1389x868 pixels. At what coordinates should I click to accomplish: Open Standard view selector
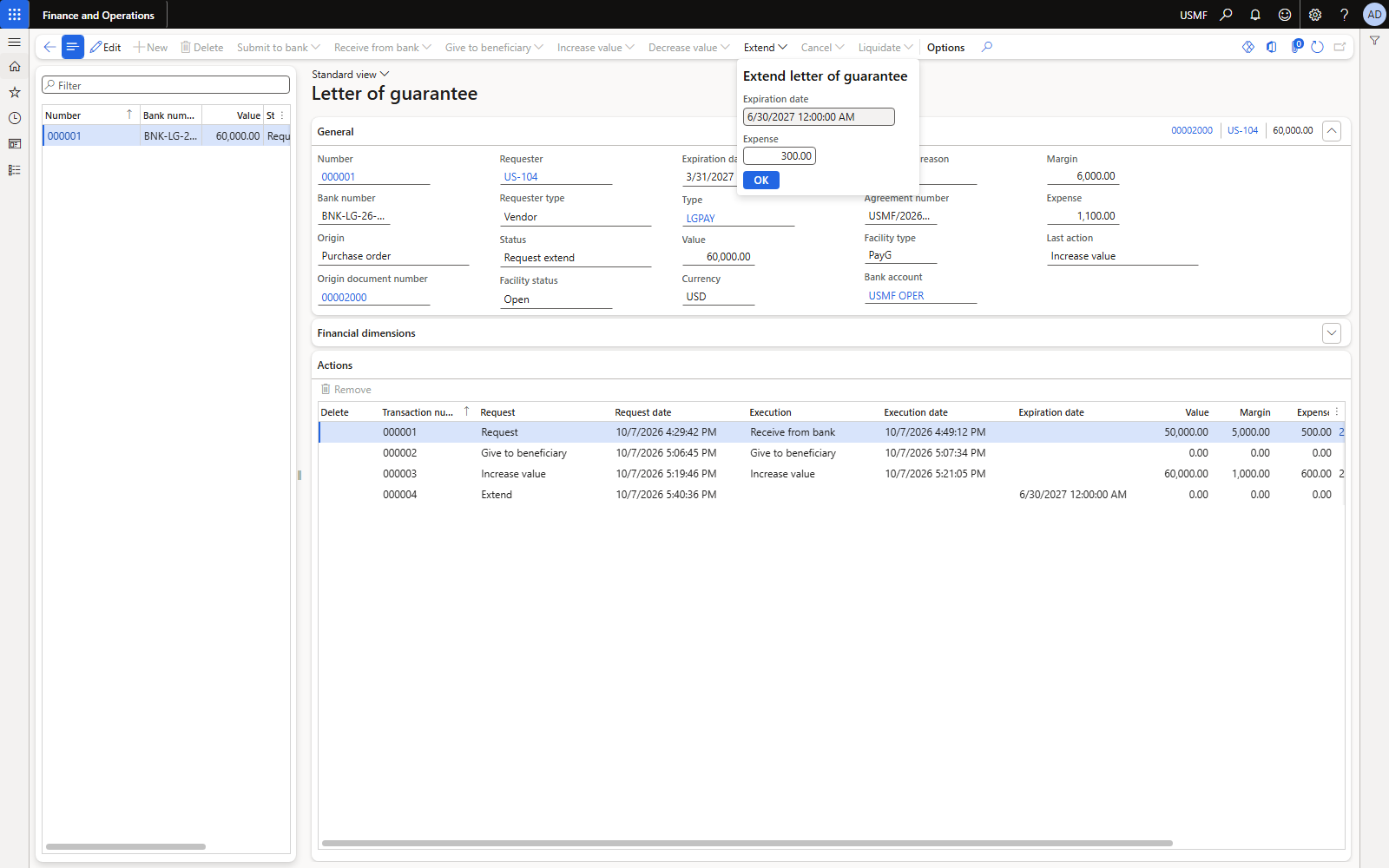pos(351,75)
